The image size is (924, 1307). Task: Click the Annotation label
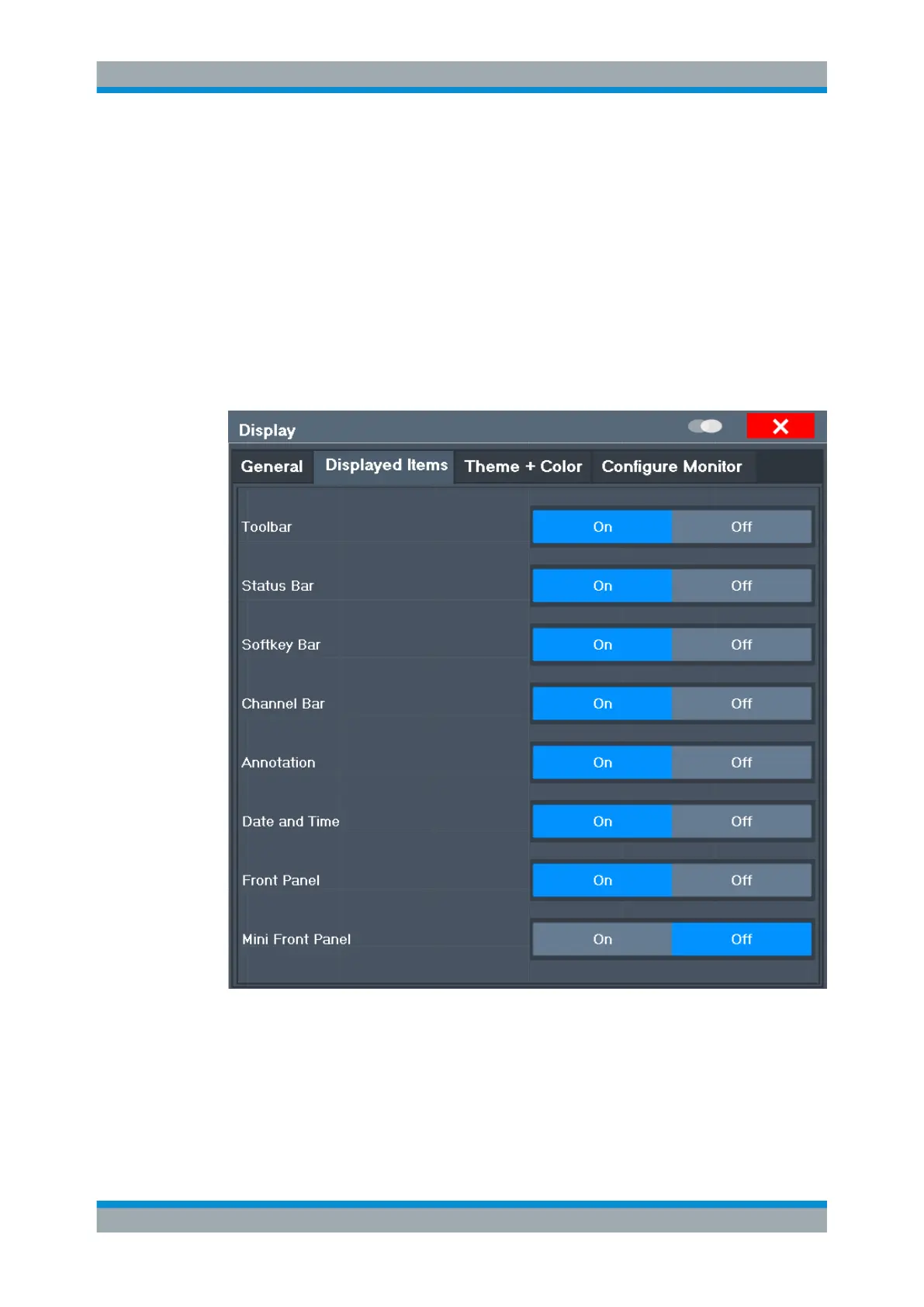pyautogui.click(x=279, y=763)
